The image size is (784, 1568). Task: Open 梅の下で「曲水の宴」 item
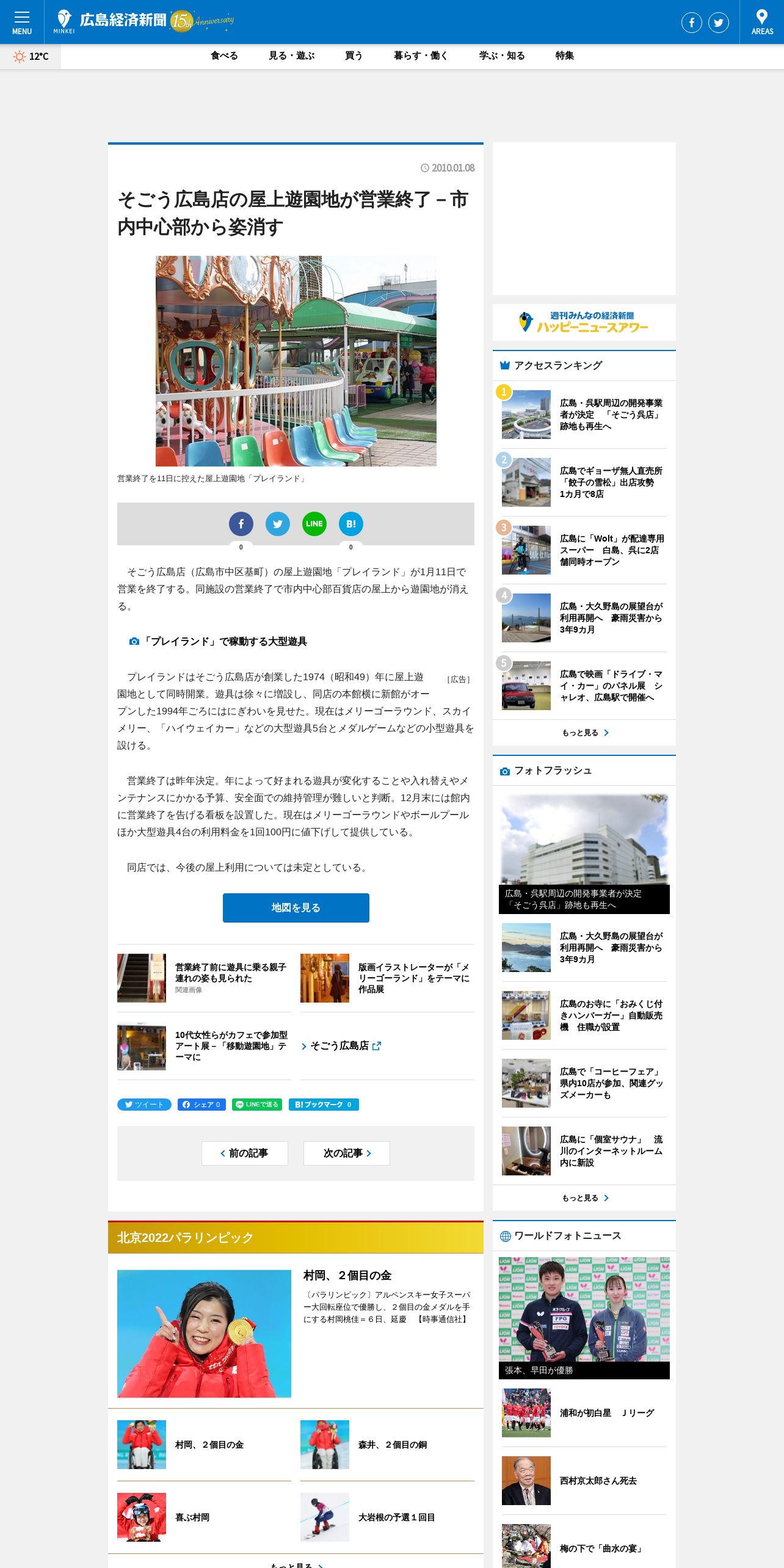click(584, 1546)
